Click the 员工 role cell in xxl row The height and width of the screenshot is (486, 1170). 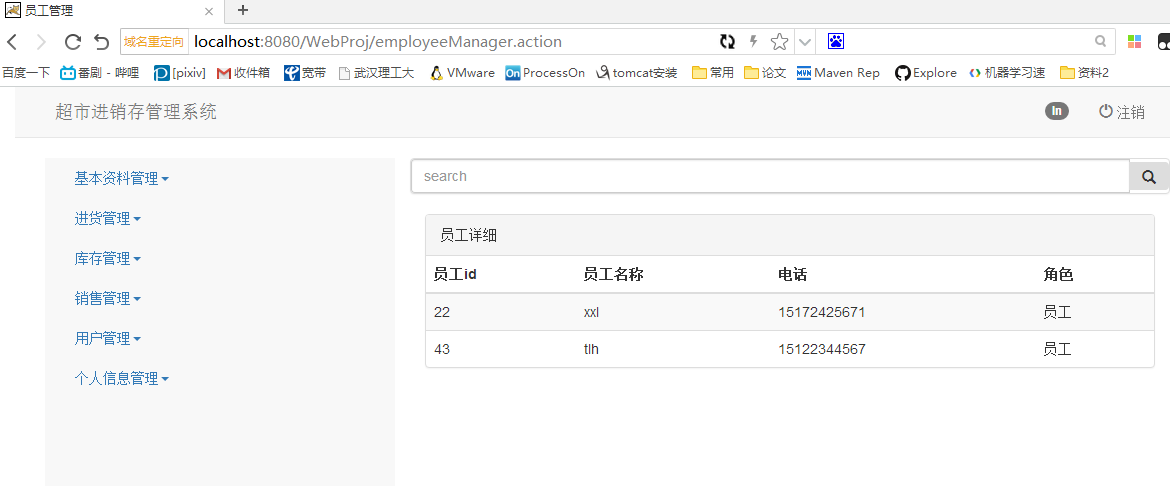pos(1057,312)
